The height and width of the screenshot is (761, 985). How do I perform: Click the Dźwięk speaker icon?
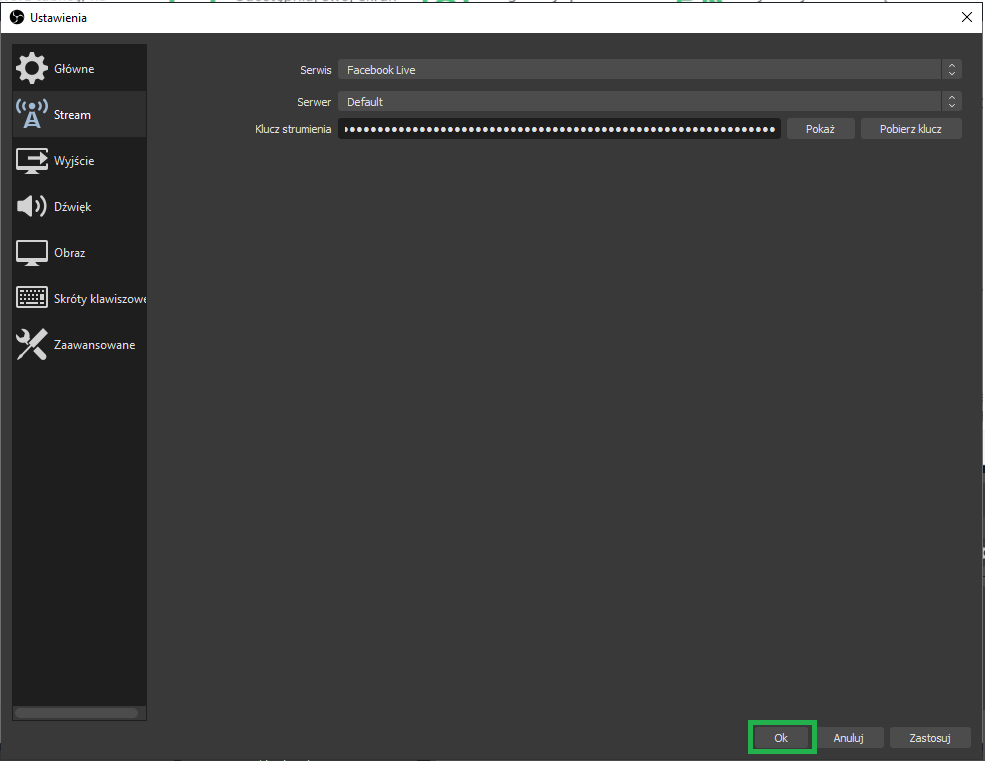click(32, 207)
